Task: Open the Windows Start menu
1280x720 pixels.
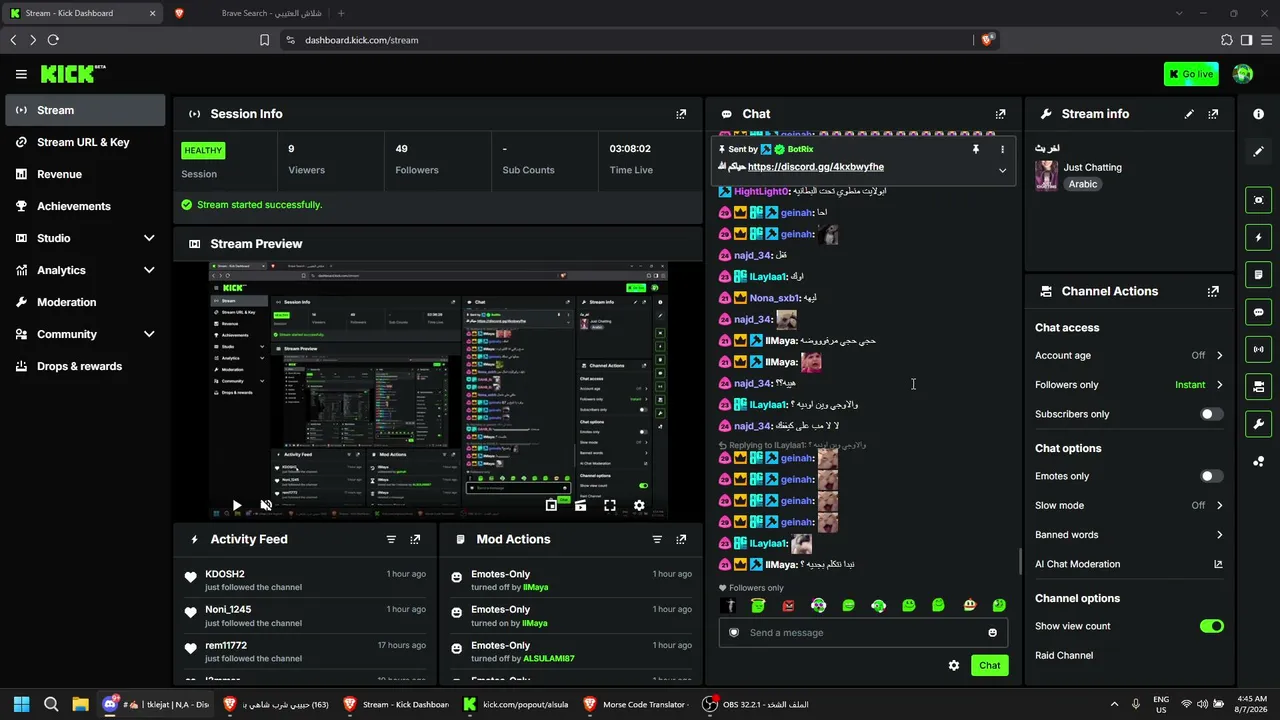Action: tap(22, 704)
